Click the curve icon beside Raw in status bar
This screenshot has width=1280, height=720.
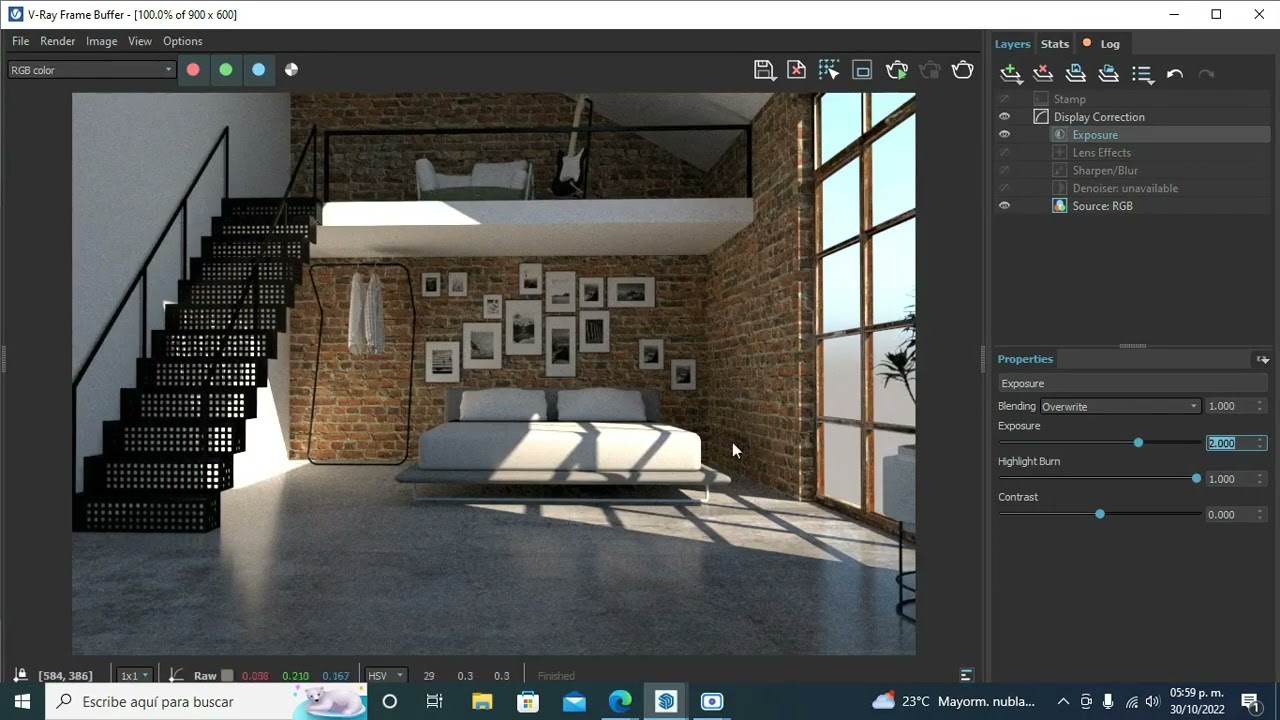[x=176, y=676]
